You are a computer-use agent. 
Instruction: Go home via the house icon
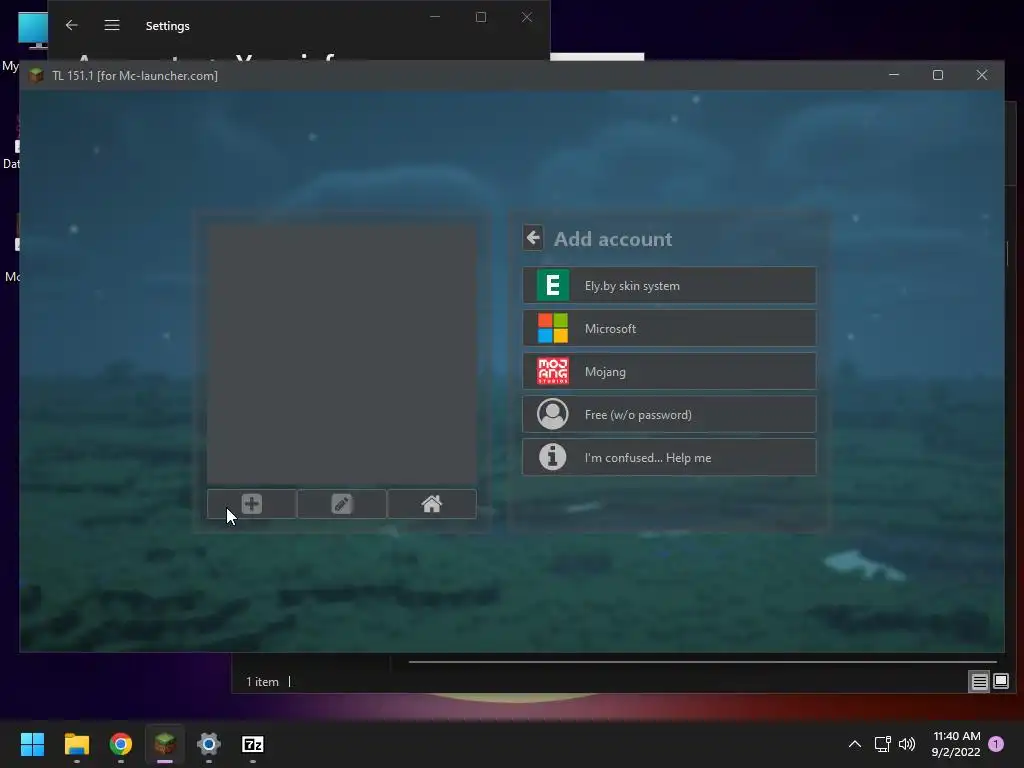click(x=432, y=504)
